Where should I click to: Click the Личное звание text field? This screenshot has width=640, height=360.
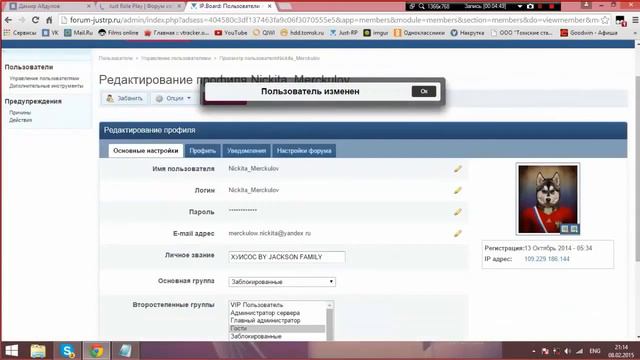click(287, 257)
